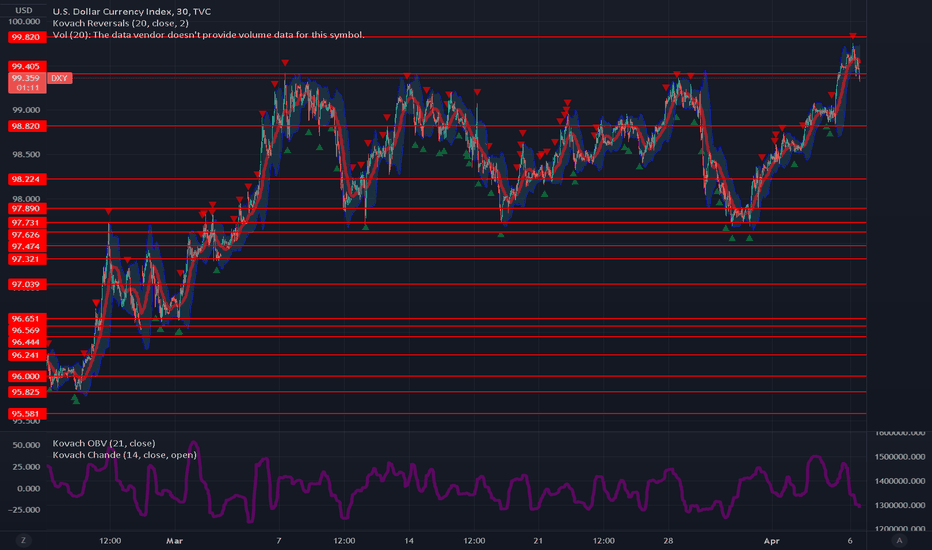
Task: Click the Apr label on the time axis
Action: (x=772, y=540)
